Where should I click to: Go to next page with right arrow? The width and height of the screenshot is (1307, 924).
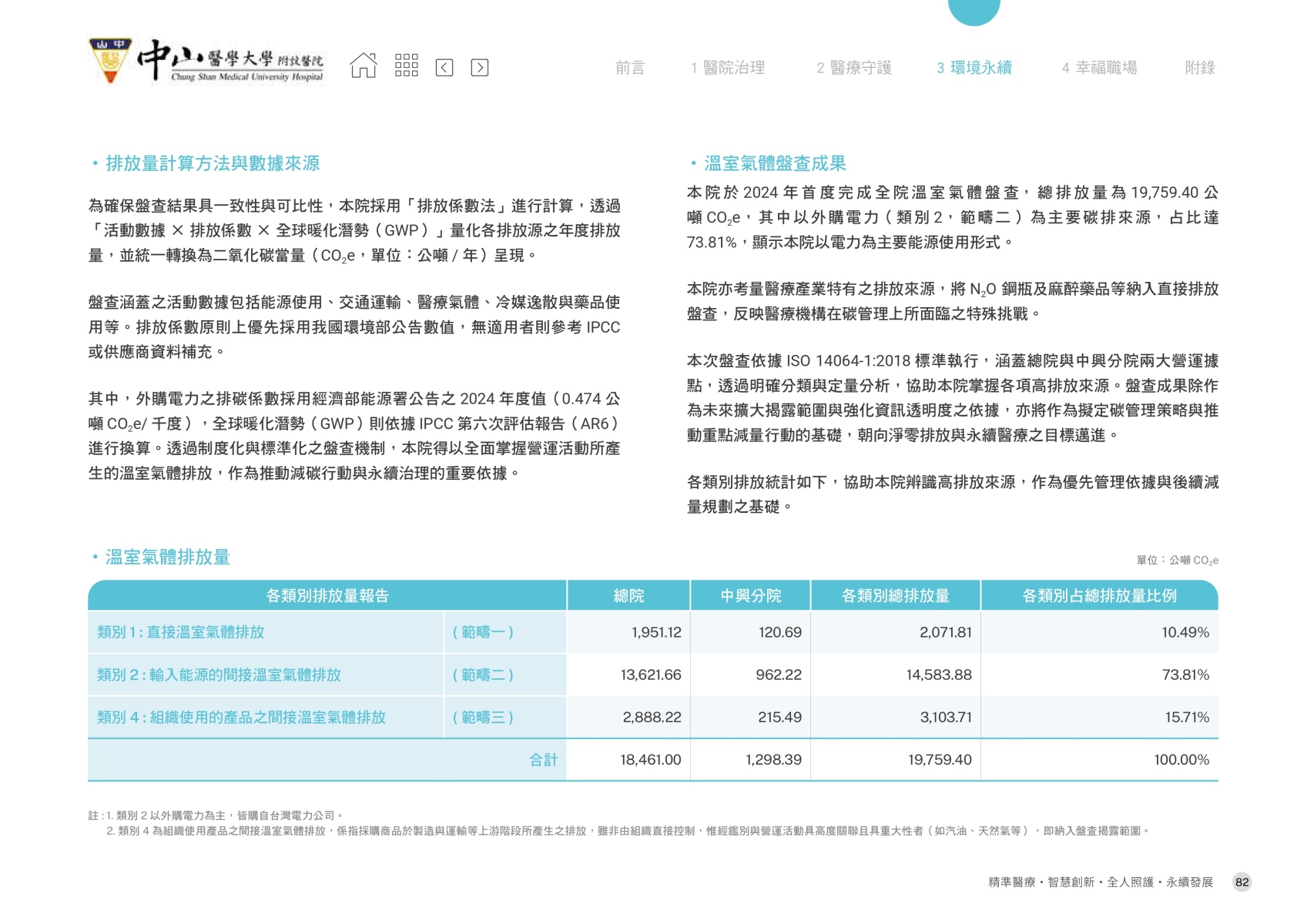pos(479,68)
